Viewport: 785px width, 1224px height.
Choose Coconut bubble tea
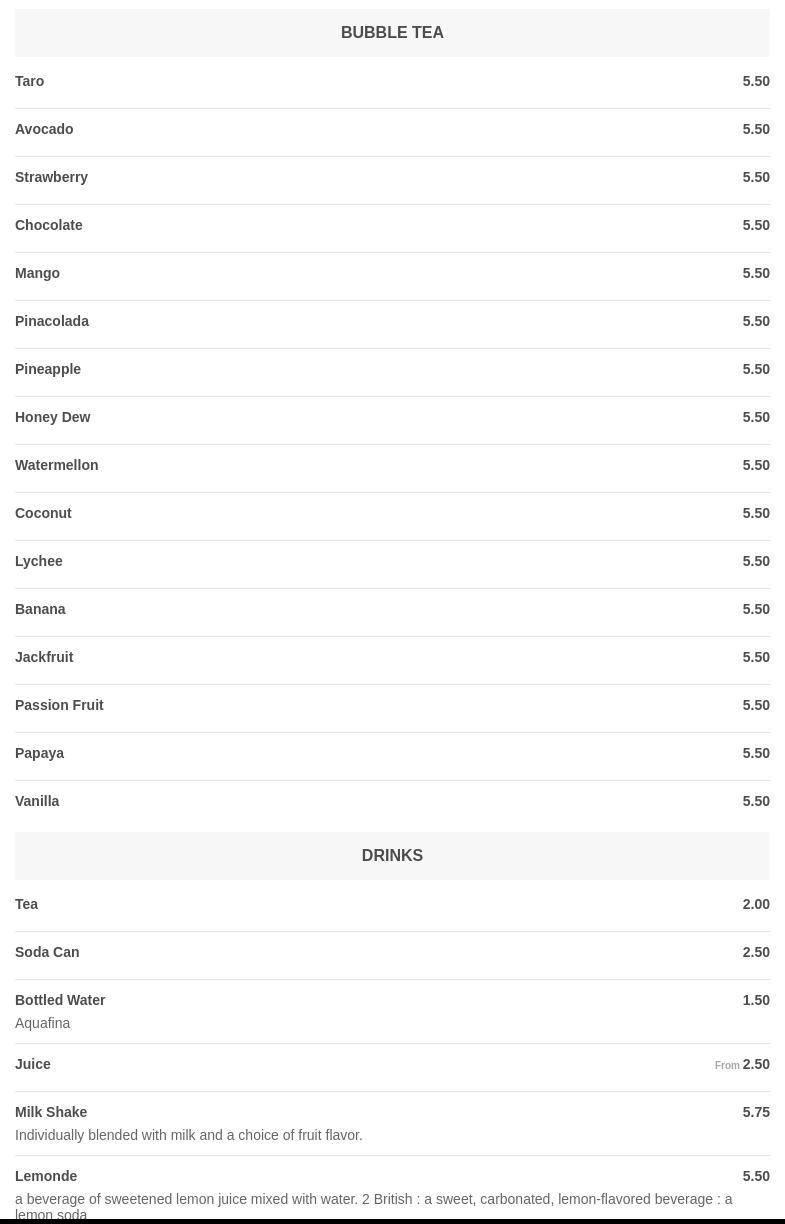point(392,515)
